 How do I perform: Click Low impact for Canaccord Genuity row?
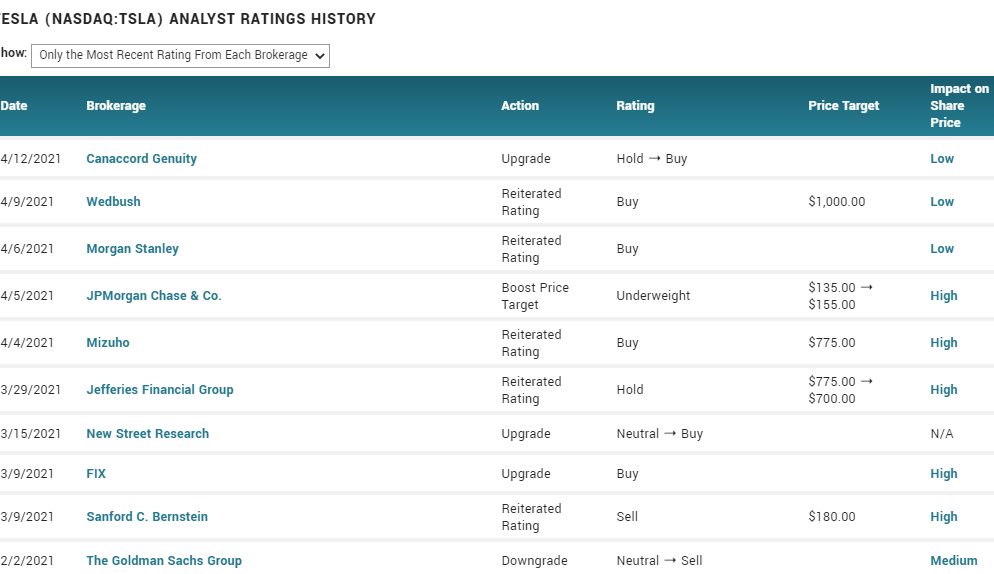click(942, 159)
